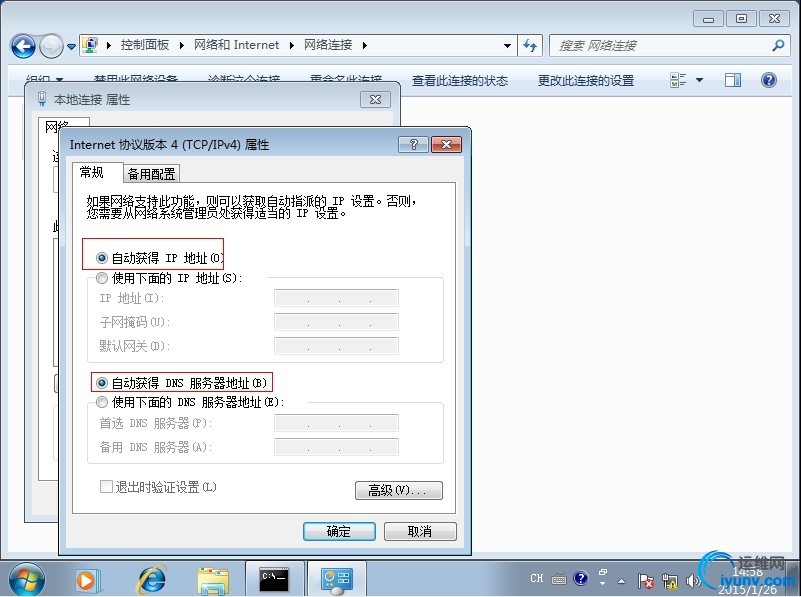The width and height of the screenshot is (801, 597).
Task: Click the 备用 DNS 服务器 input field
Action: point(336,447)
